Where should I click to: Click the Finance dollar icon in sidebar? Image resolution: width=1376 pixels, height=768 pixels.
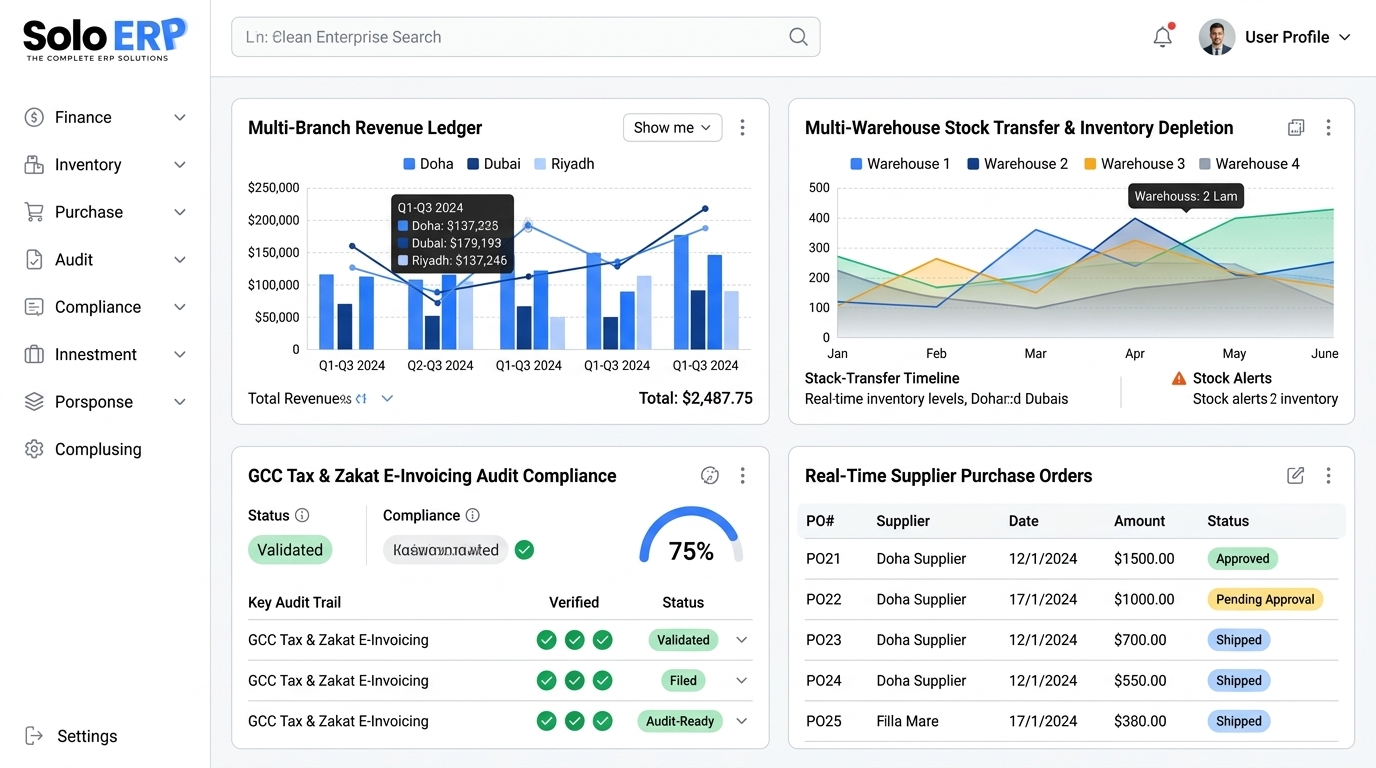[x=34, y=117]
